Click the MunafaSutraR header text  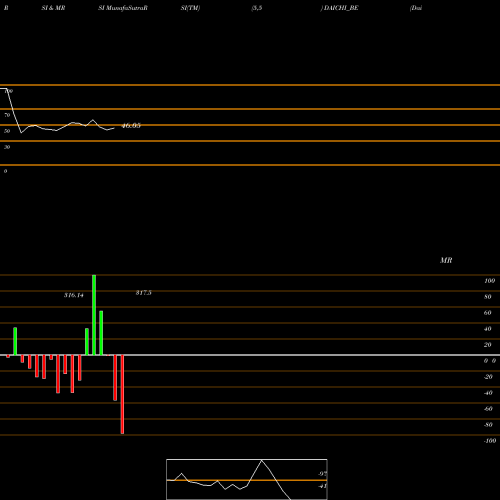pos(127,8)
